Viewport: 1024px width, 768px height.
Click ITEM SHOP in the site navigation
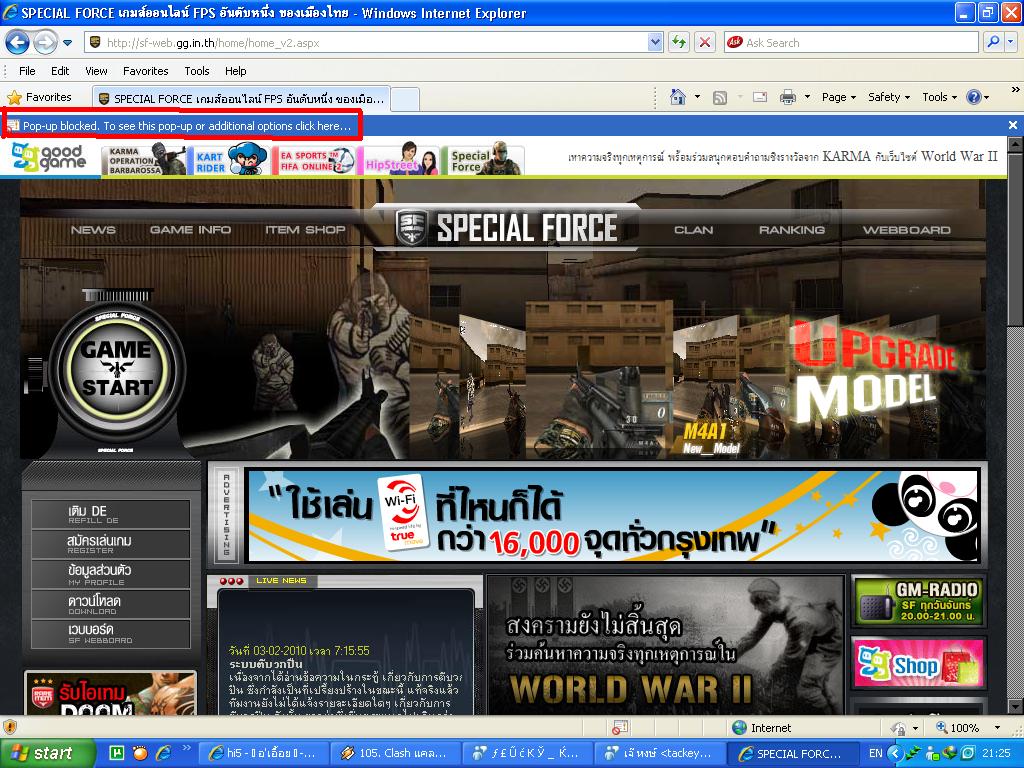coord(305,230)
